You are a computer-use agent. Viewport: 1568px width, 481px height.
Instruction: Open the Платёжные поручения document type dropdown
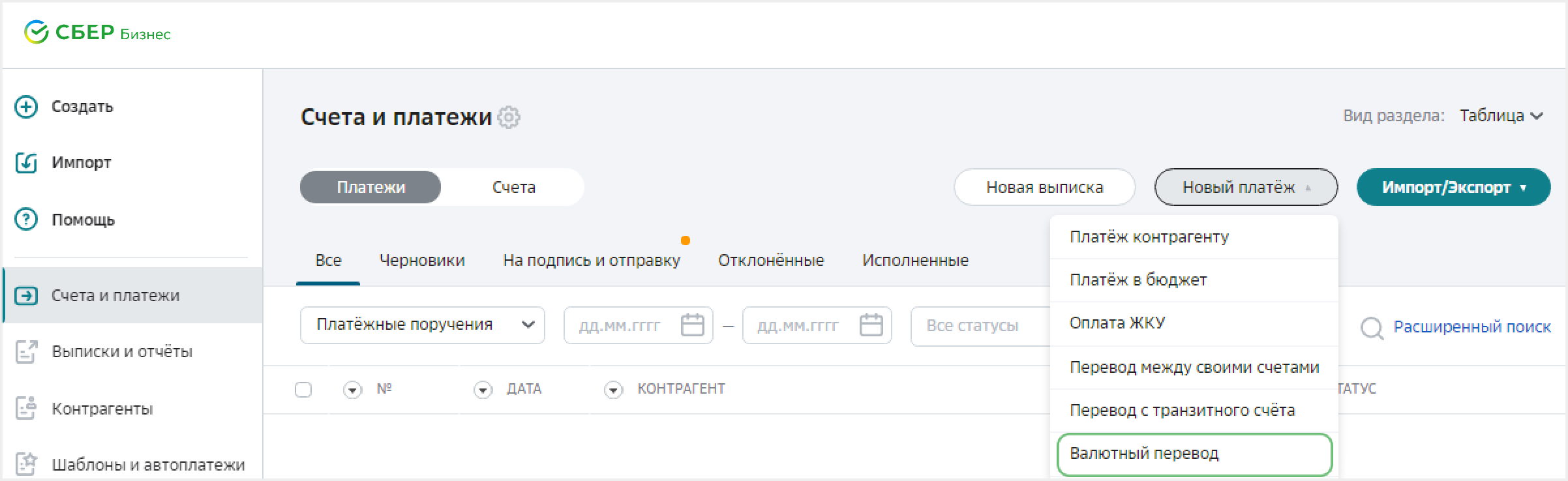coord(422,325)
